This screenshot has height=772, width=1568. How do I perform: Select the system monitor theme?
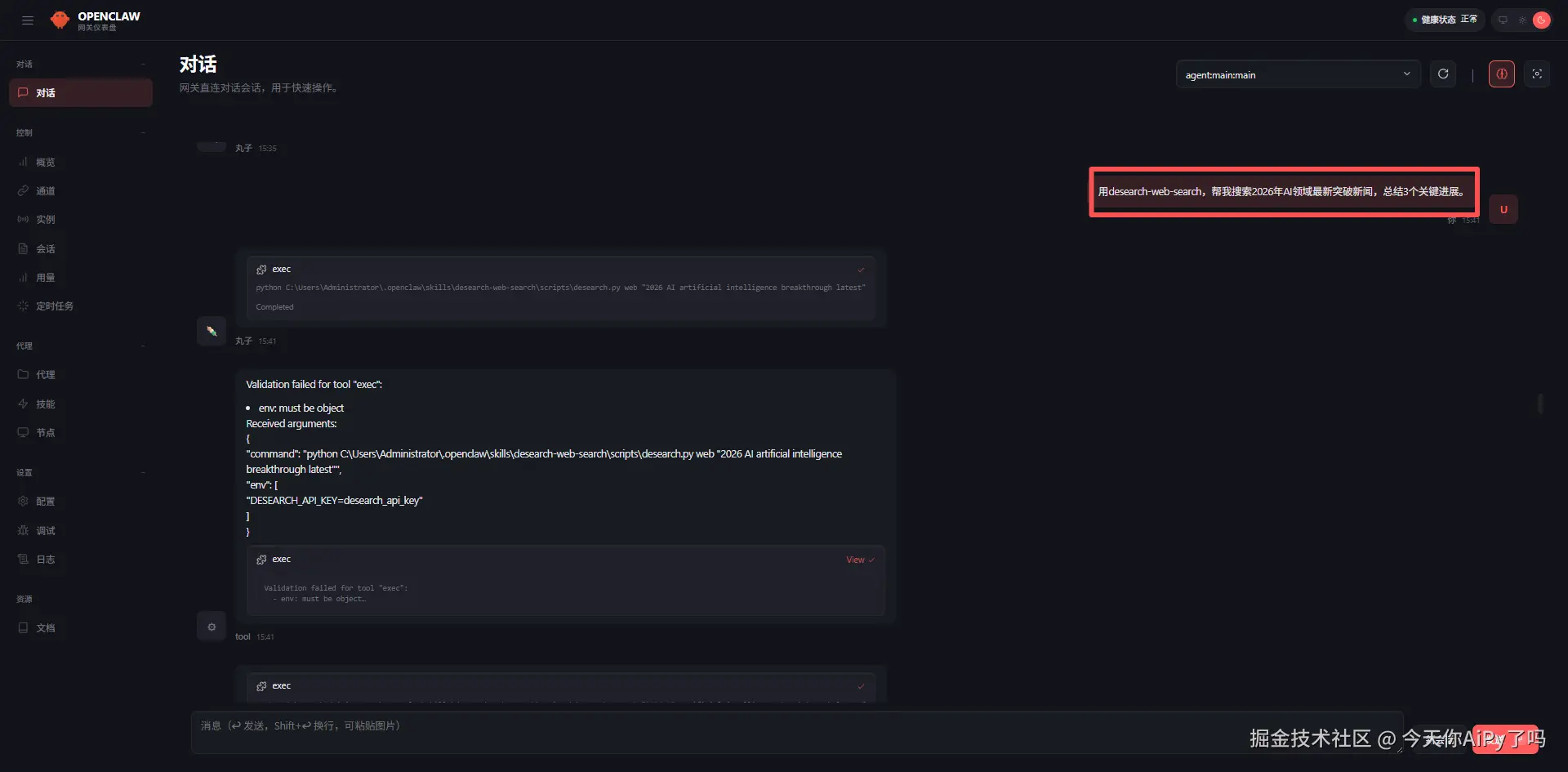point(1503,20)
